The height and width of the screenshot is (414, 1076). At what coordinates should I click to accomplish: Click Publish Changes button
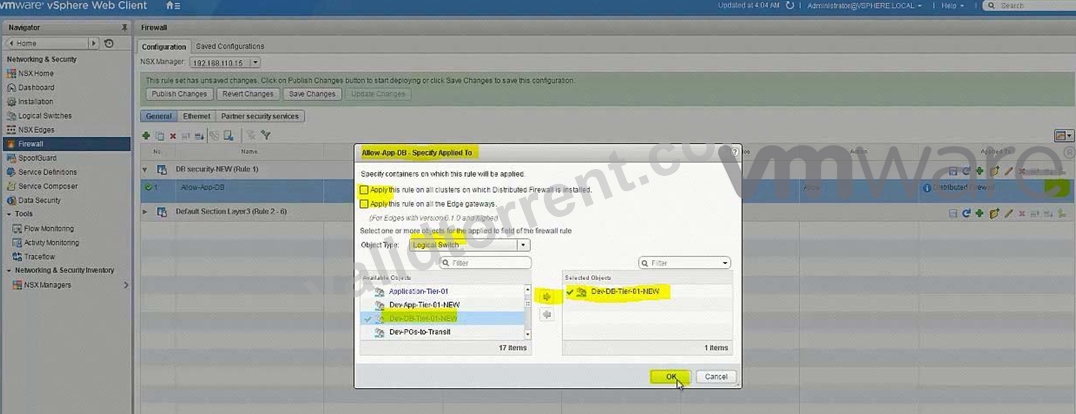click(180, 94)
